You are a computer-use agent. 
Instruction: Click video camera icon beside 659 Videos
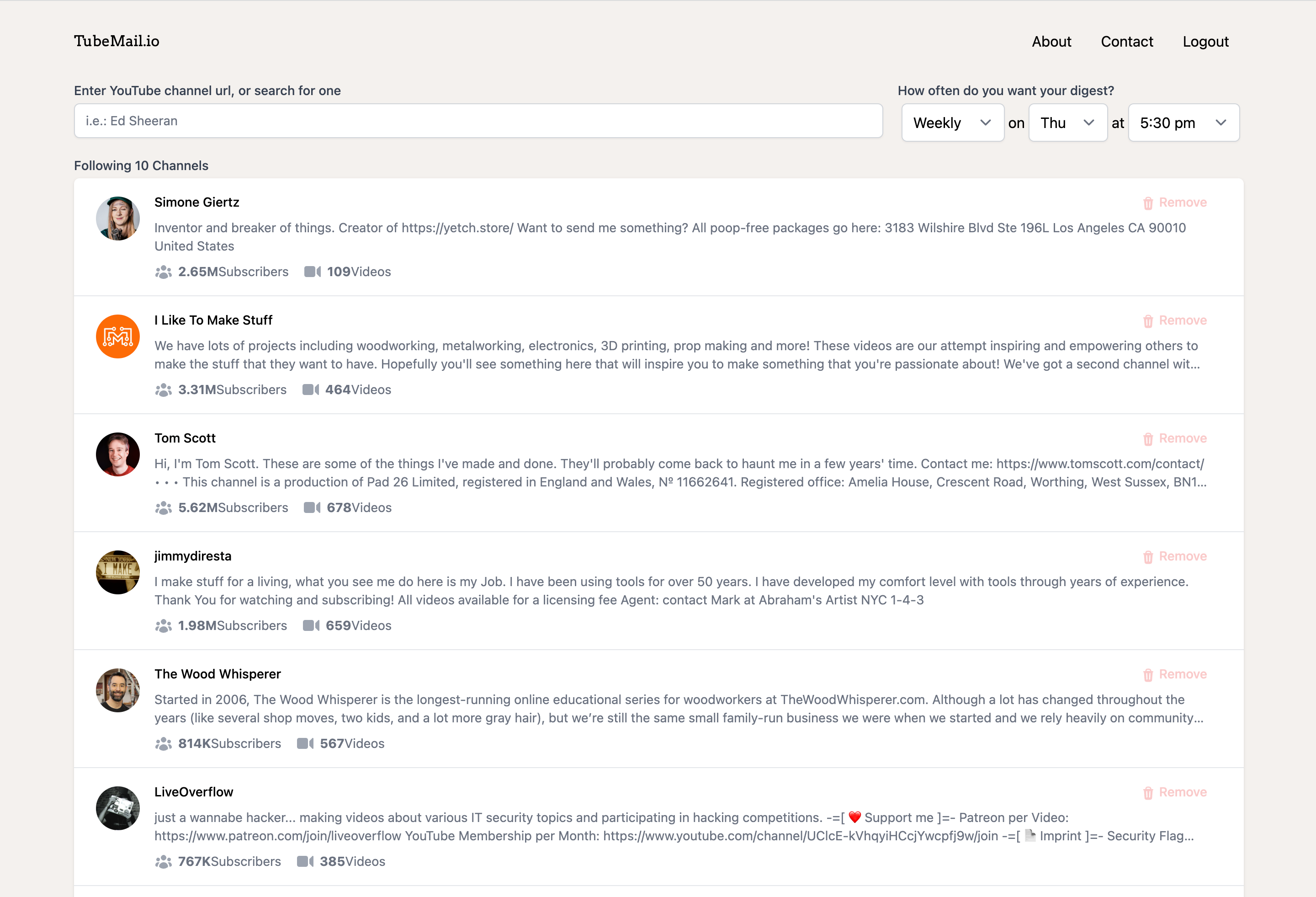(312, 625)
